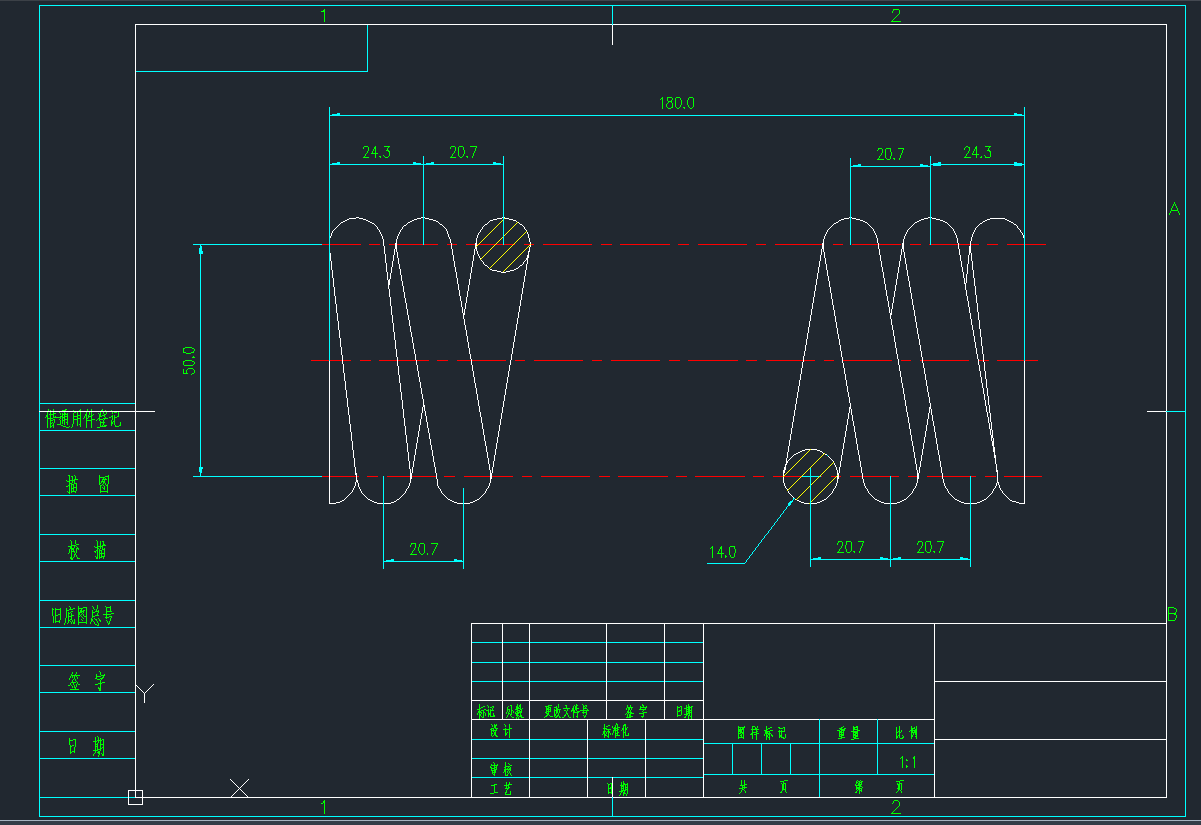Select the 180.0 overall length dimension text

pyautogui.click(x=679, y=103)
